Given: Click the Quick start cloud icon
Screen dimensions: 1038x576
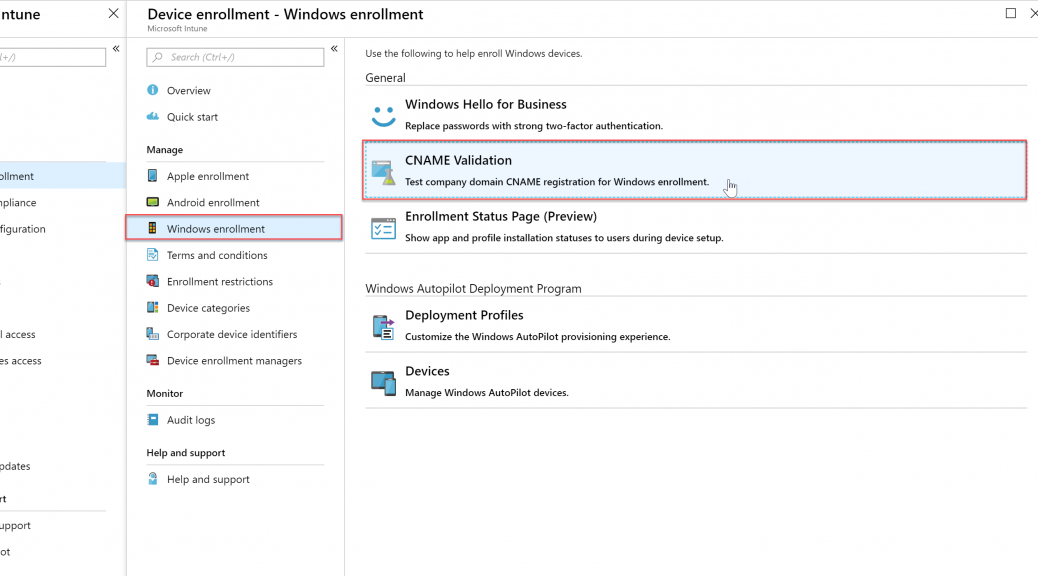Looking at the screenshot, I should [152, 117].
